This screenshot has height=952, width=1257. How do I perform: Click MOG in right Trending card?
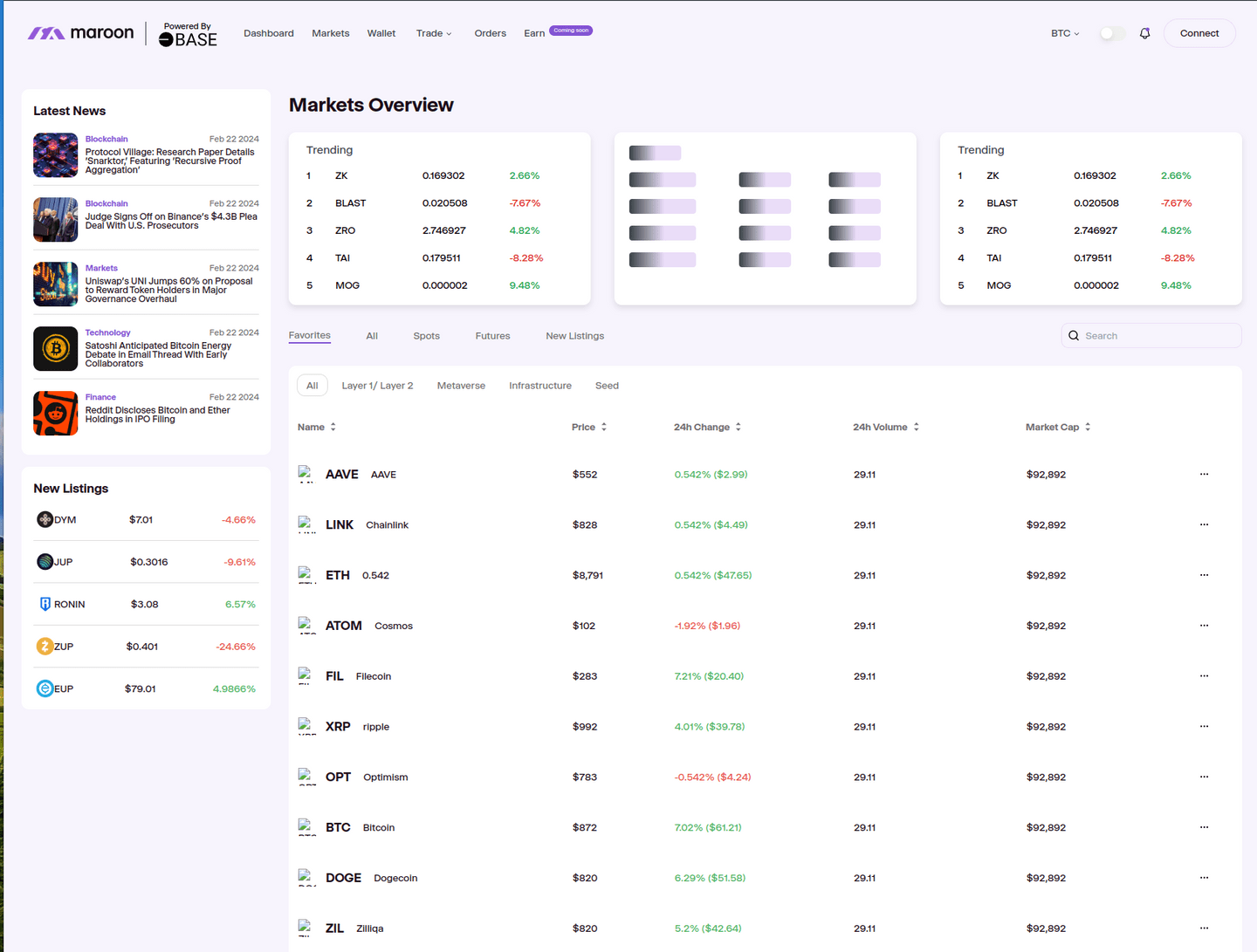tap(999, 285)
